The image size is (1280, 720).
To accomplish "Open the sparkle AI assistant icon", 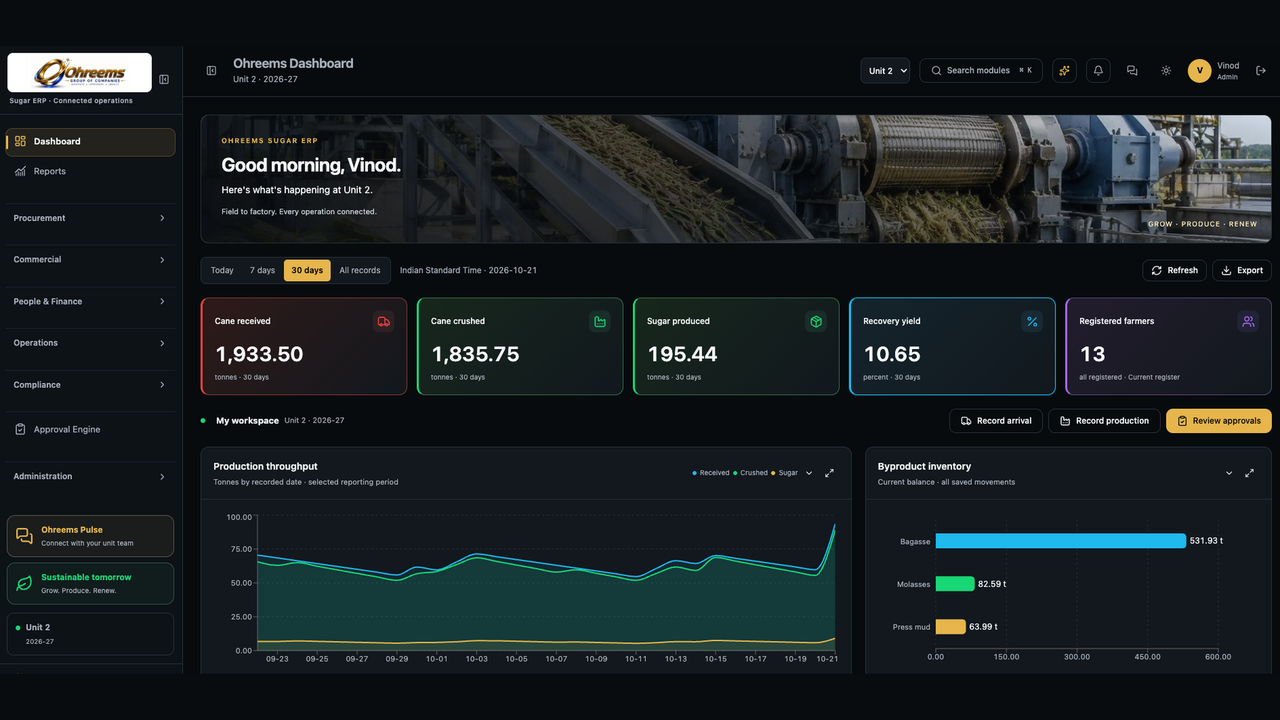I will [x=1065, y=71].
